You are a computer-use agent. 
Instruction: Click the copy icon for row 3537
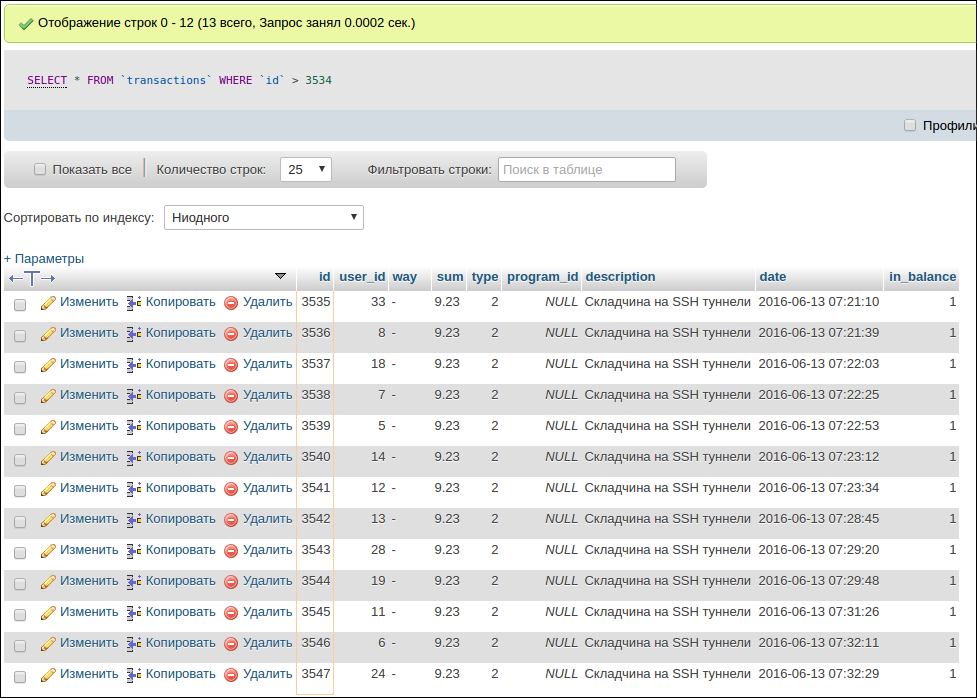point(134,365)
